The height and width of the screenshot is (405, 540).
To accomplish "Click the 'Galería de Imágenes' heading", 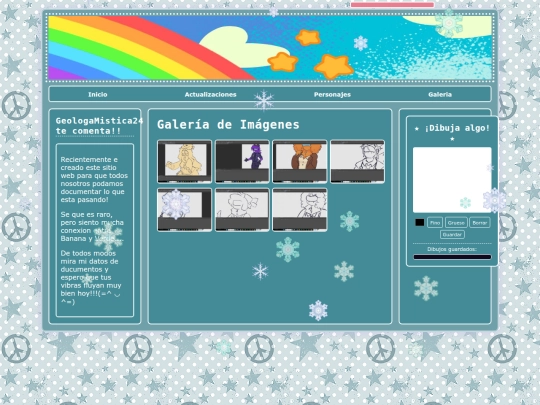I will coord(228,124).
